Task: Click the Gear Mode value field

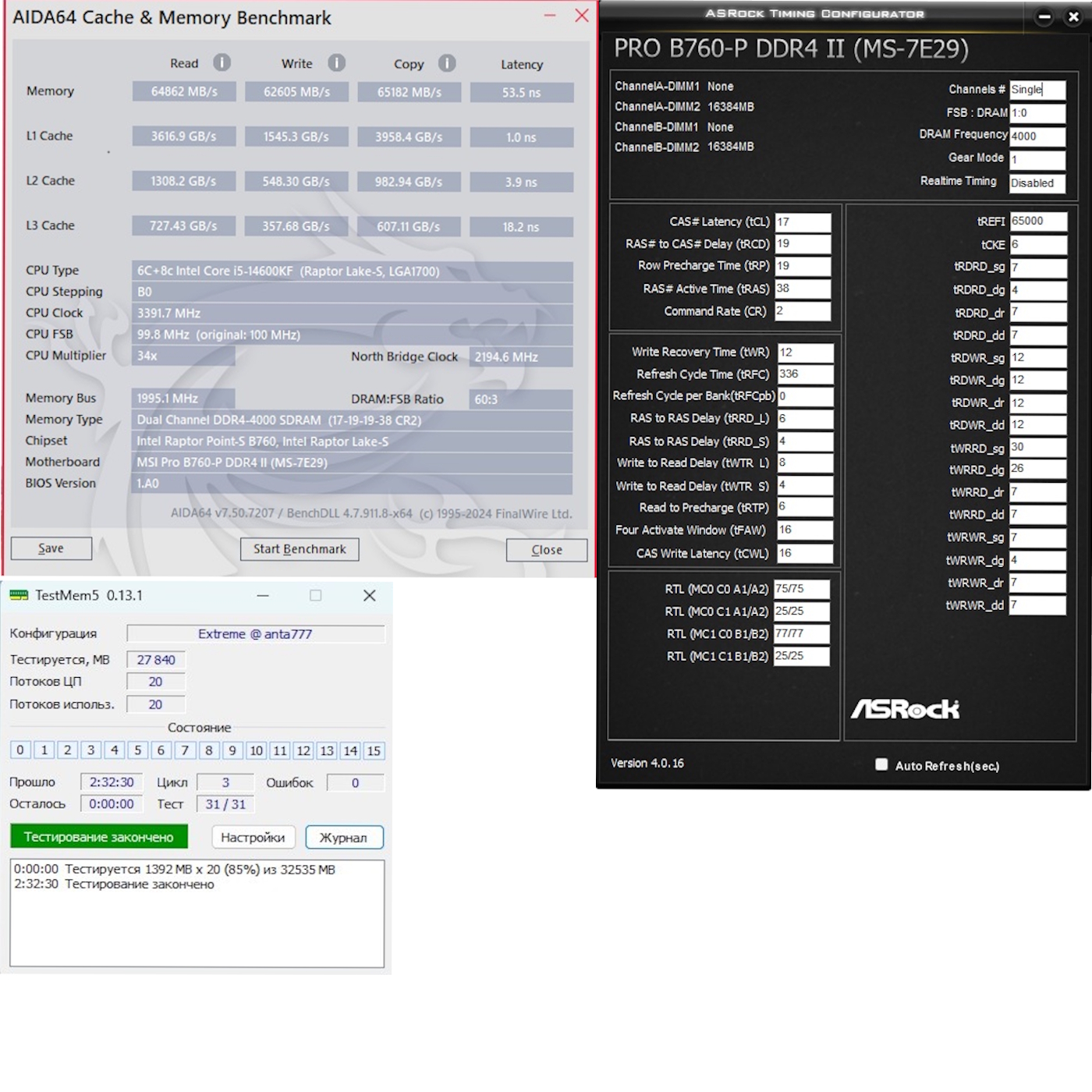Action: tap(1037, 160)
